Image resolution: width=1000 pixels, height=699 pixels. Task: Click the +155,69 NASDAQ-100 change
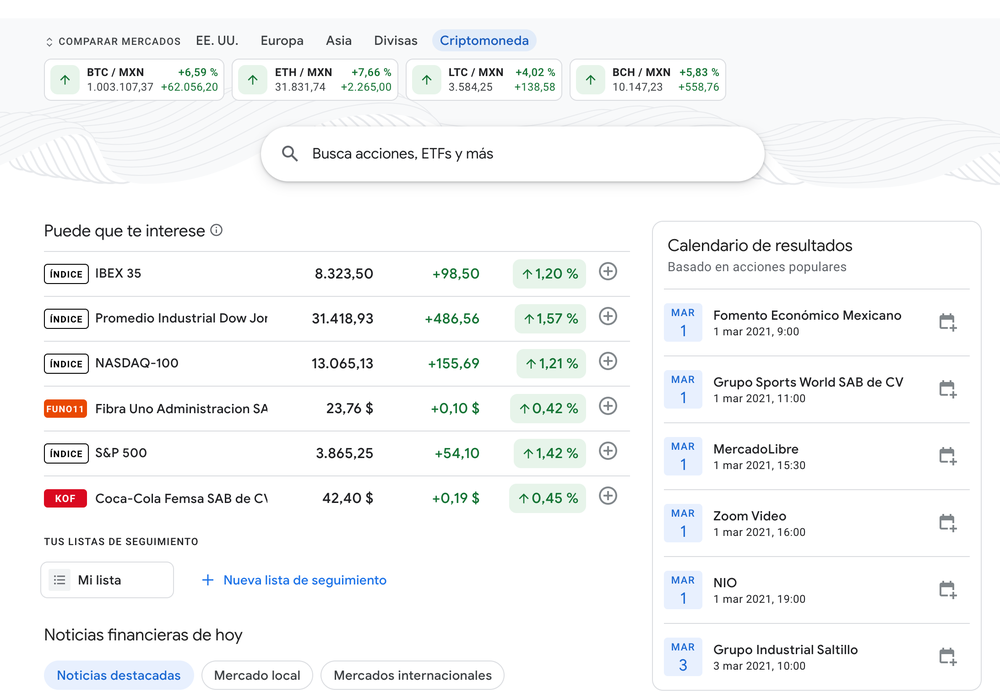453,364
